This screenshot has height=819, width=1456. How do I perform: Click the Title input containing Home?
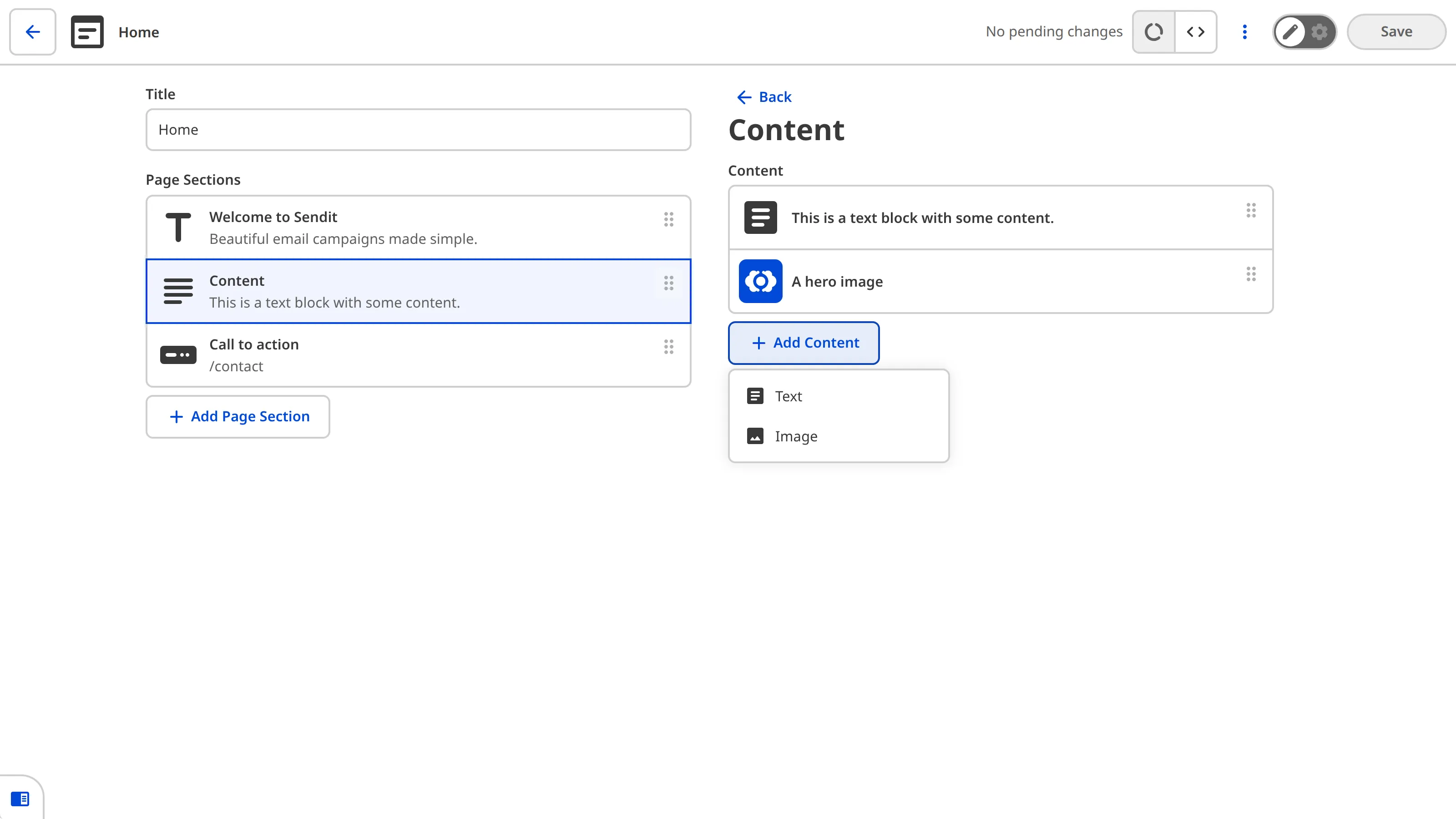[418, 129]
